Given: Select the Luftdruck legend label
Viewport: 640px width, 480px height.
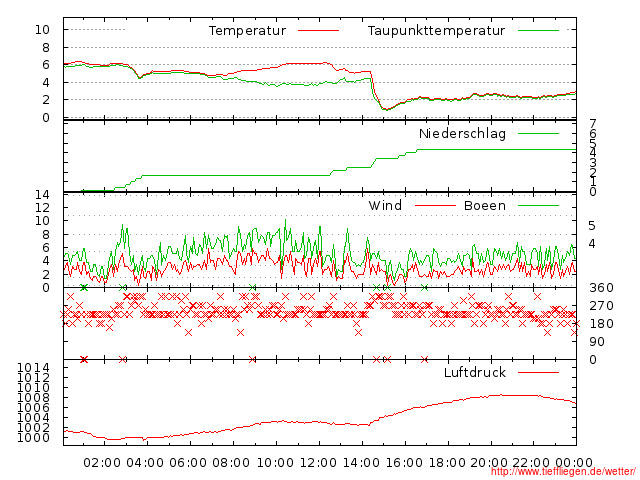Looking at the screenshot, I should click(x=475, y=372).
